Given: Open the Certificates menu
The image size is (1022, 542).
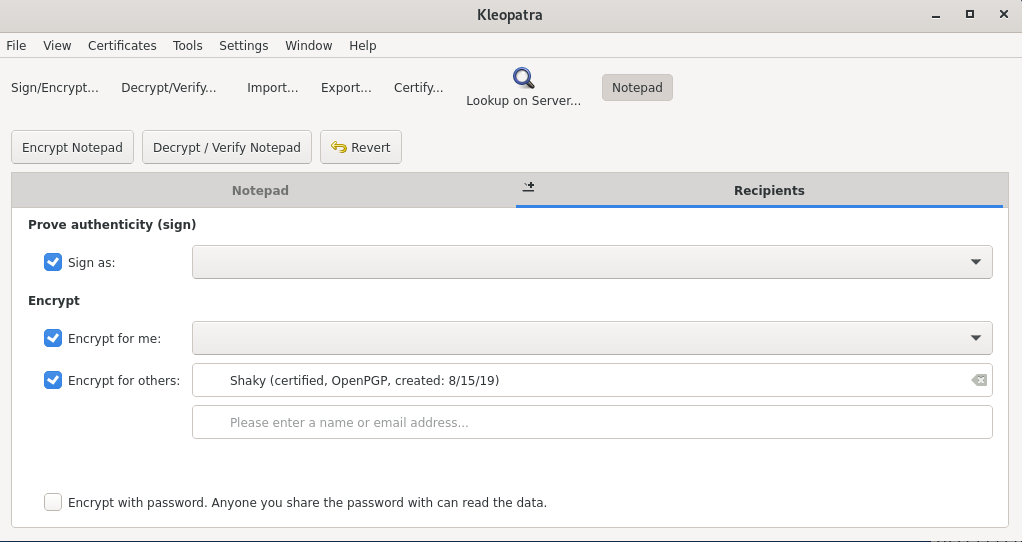Looking at the screenshot, I should [122, 46].
